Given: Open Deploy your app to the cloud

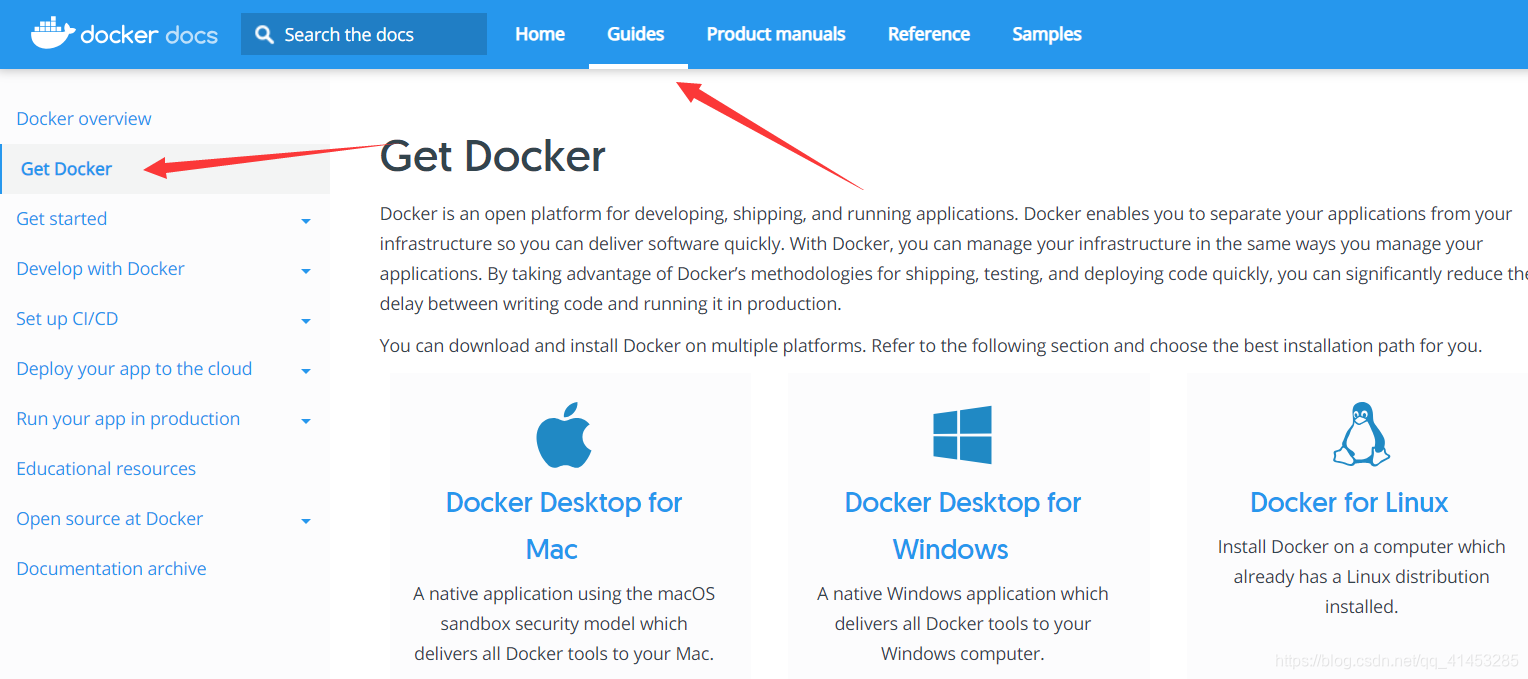Looking at the screenshot, I should (x=134, y=369).
